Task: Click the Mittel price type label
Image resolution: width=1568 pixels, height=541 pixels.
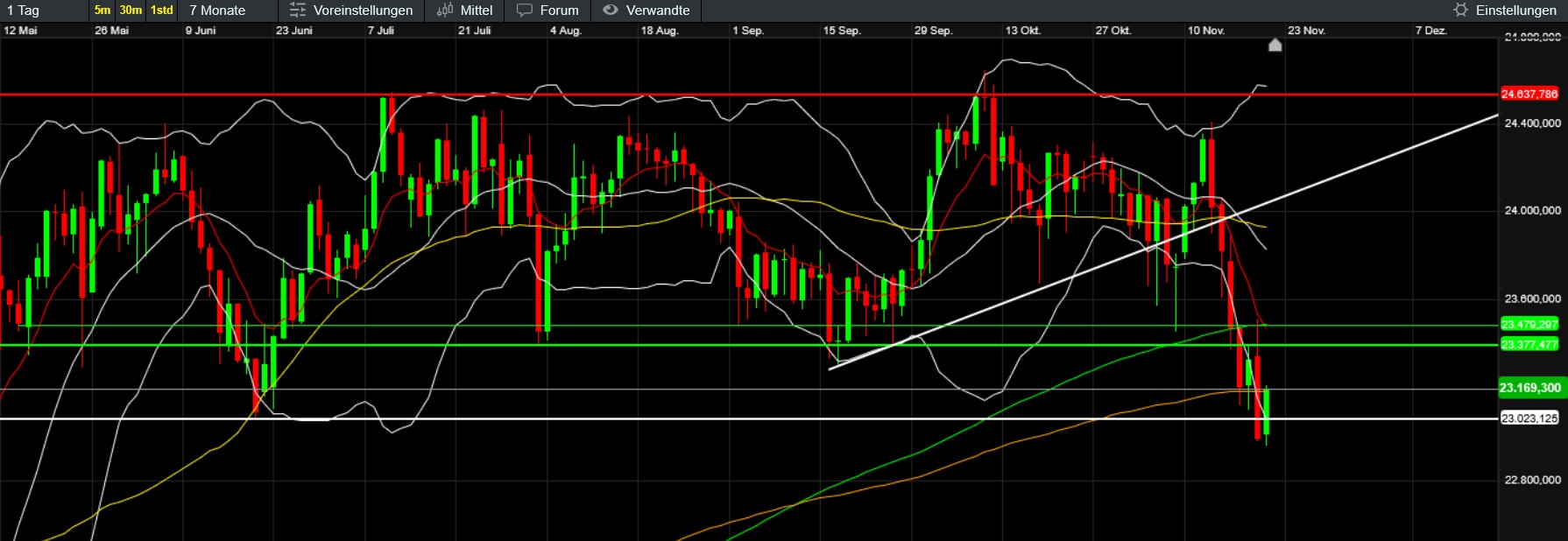Action: click(477, 11)
